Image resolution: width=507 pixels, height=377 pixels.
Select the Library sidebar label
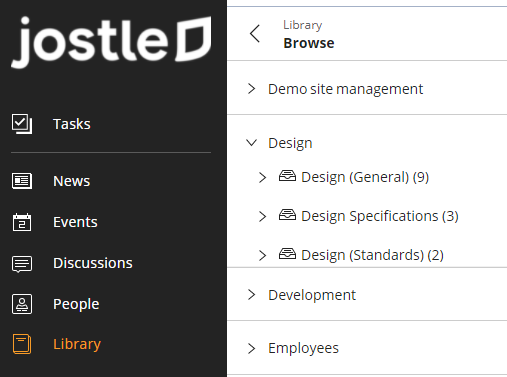point(77,344)
